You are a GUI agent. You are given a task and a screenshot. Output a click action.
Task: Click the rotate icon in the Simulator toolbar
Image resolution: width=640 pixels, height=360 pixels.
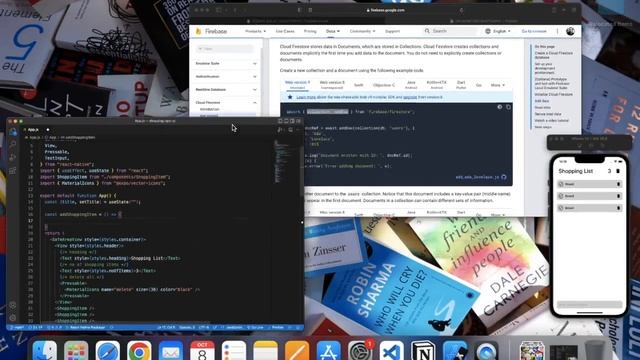[x=602, y=145]
